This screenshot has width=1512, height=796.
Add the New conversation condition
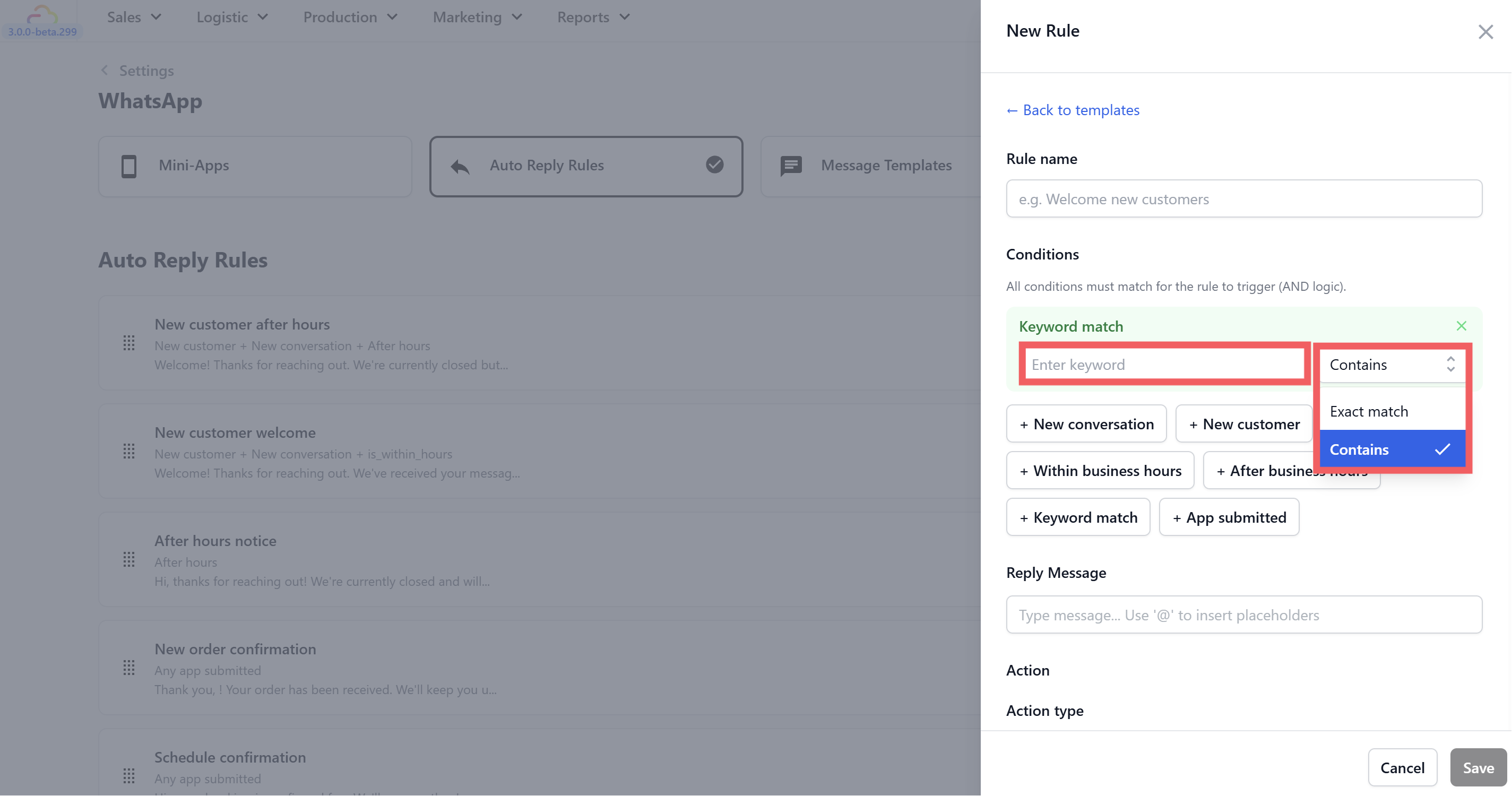tap(1086, 424)
